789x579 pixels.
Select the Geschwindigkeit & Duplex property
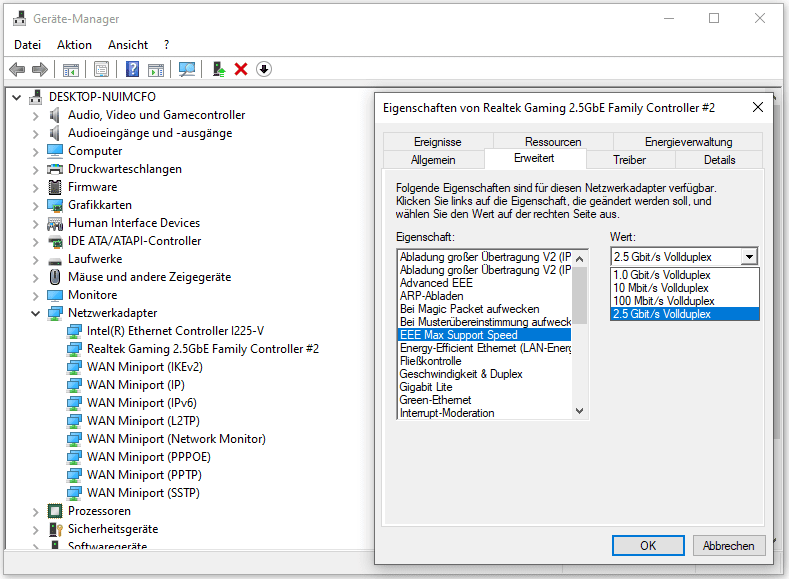click(x=485, y=374)
